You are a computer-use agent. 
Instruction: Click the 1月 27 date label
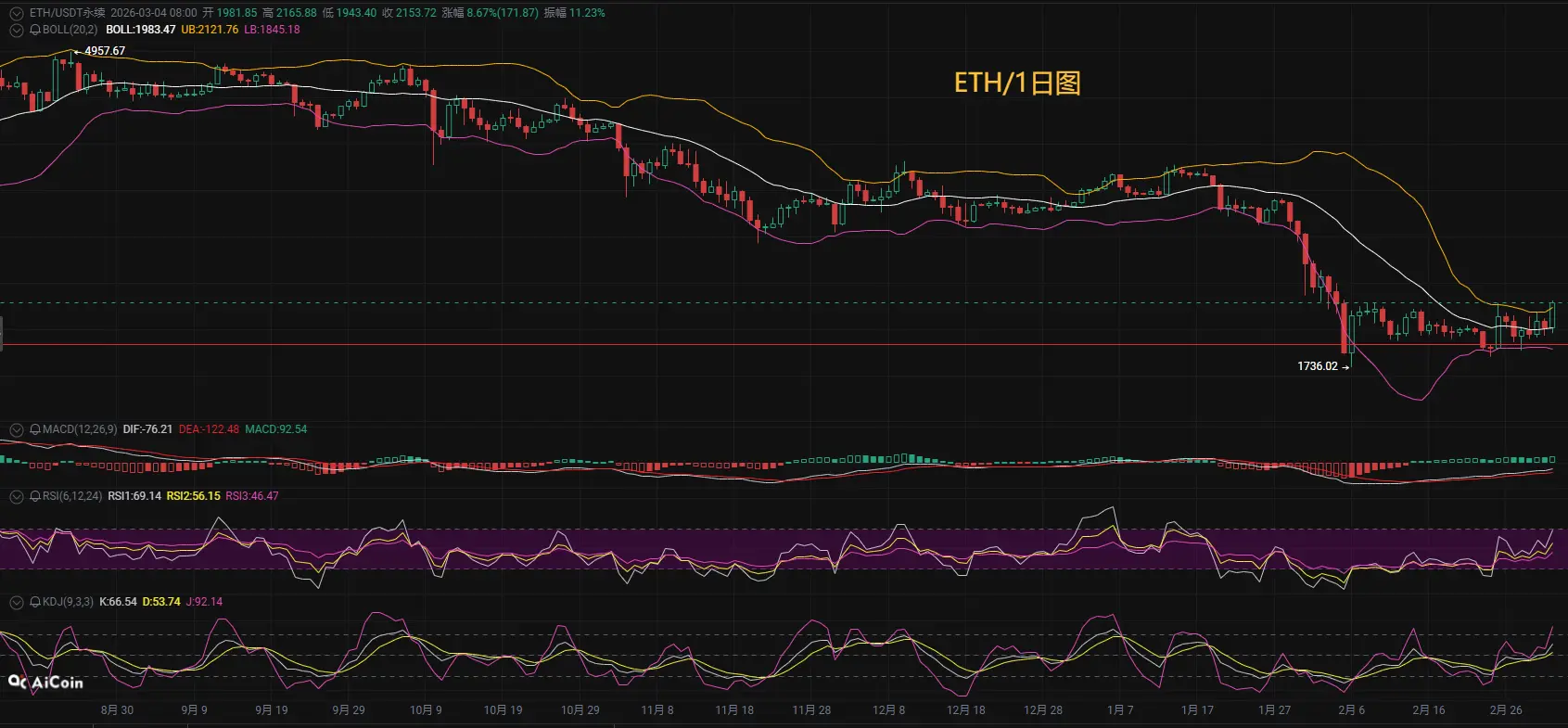[x=1274, y=710]
